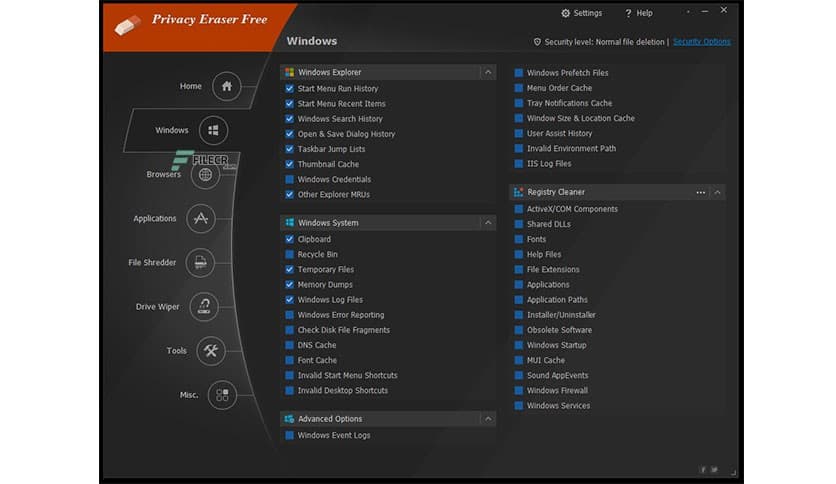Viewport: 836px width, 484px height.
Task: Switch to File Shredder label
Action: point(152,262)
